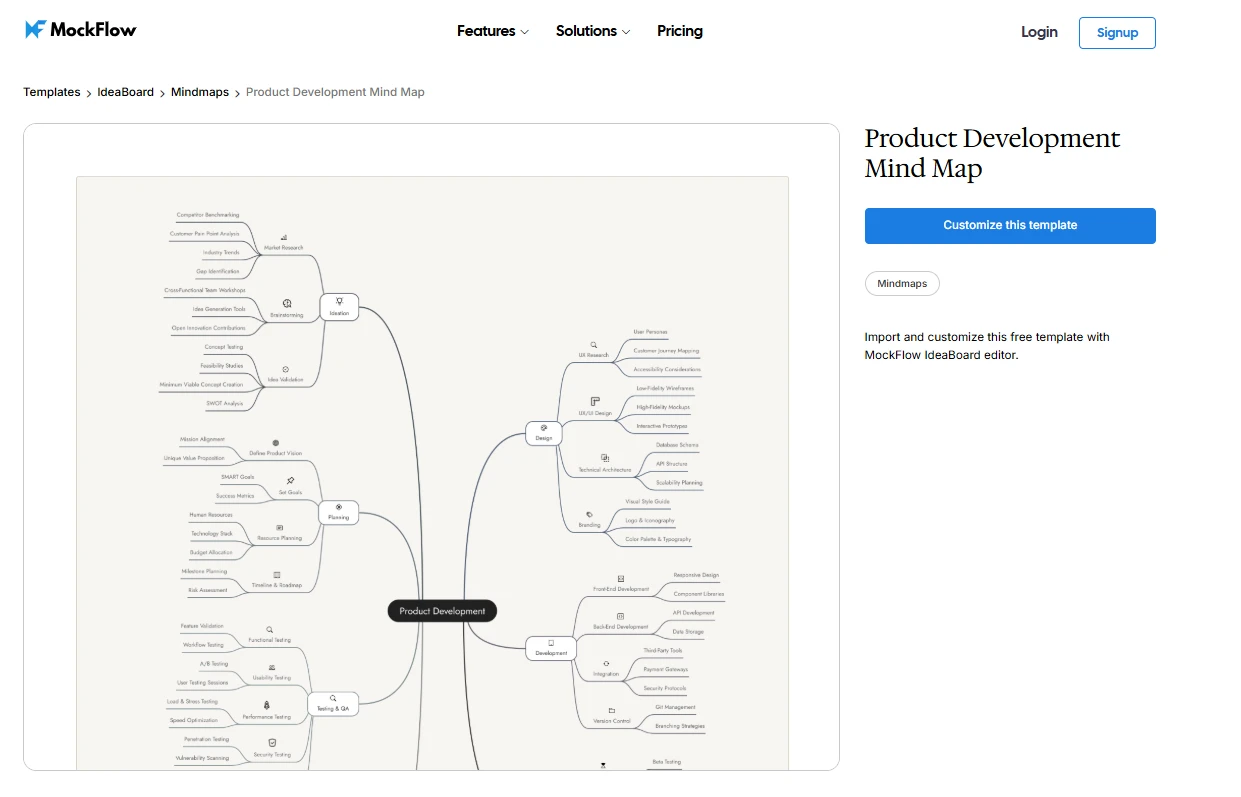Click the icon above Technical Architecture
The height and width of the screenshot is (797, 1241).
[x=605, y=458]
